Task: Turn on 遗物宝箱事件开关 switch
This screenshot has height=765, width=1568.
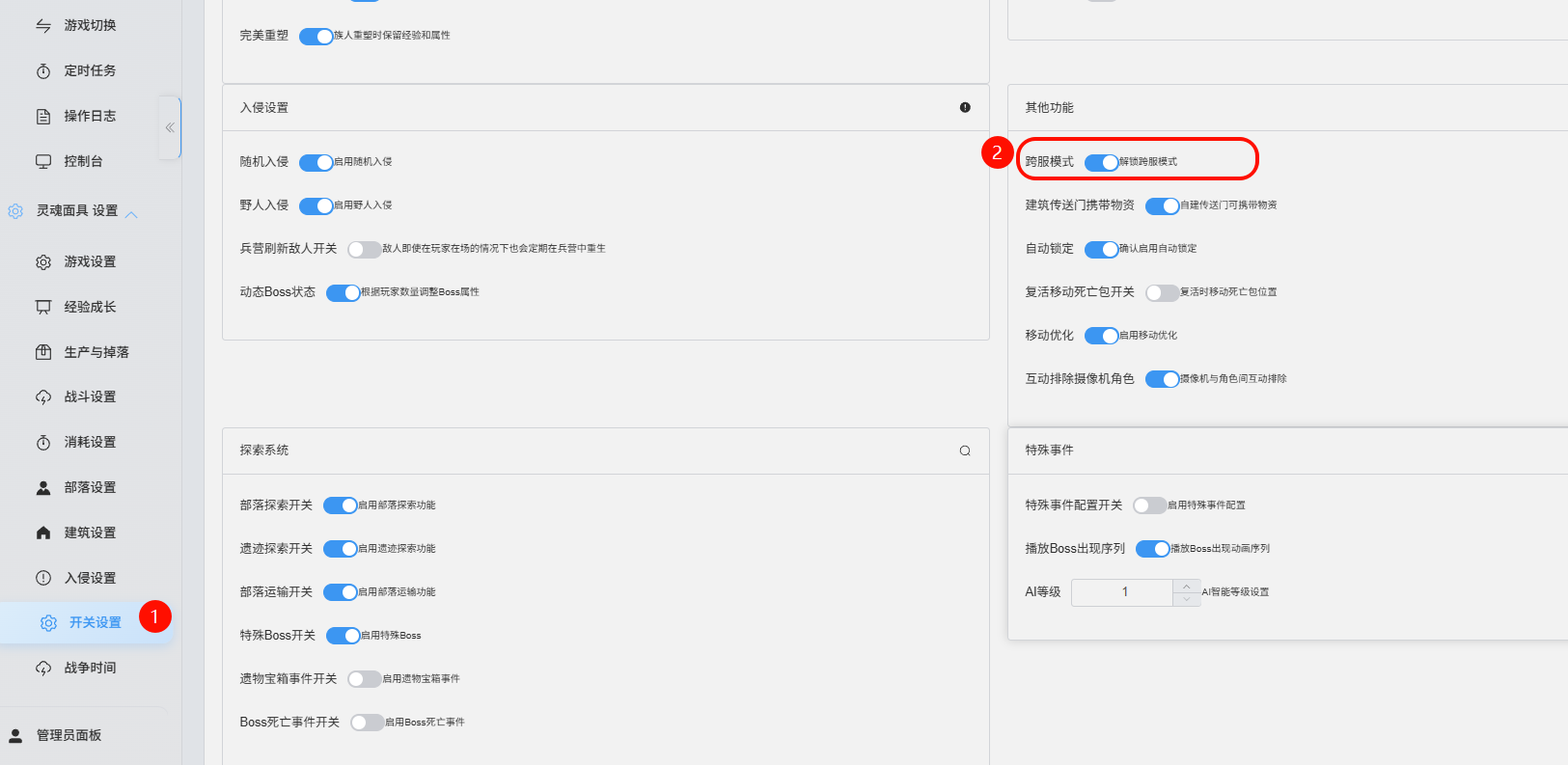Action: (365, 679)
